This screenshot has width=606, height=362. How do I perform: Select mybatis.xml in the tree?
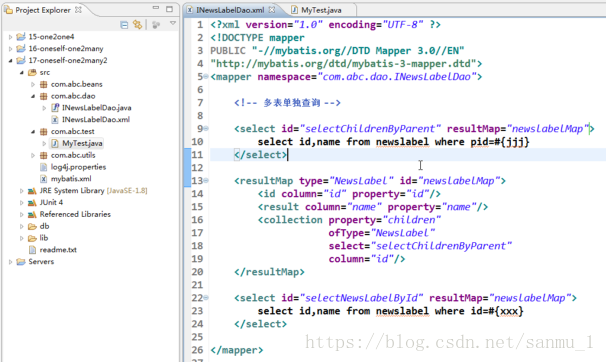pyautogui.click(x=71, y=179)
